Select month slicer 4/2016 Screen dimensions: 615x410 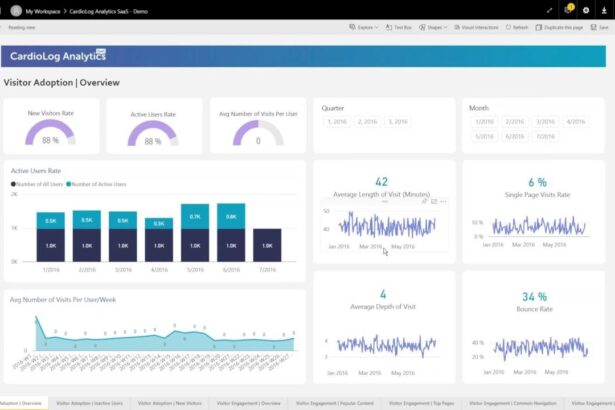tap(576, 122)
